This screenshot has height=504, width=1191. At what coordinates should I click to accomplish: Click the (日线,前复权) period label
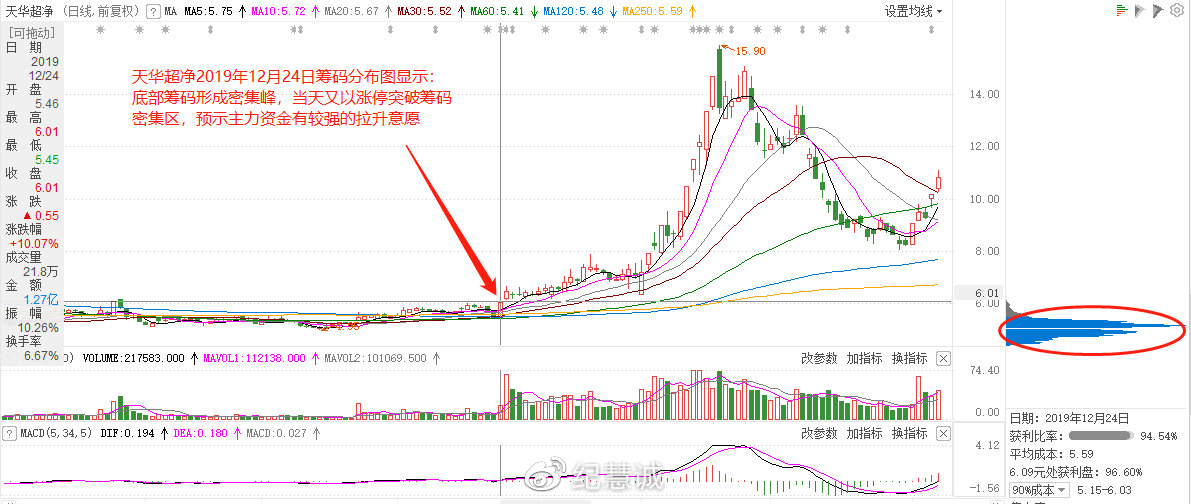pos(100,11)
